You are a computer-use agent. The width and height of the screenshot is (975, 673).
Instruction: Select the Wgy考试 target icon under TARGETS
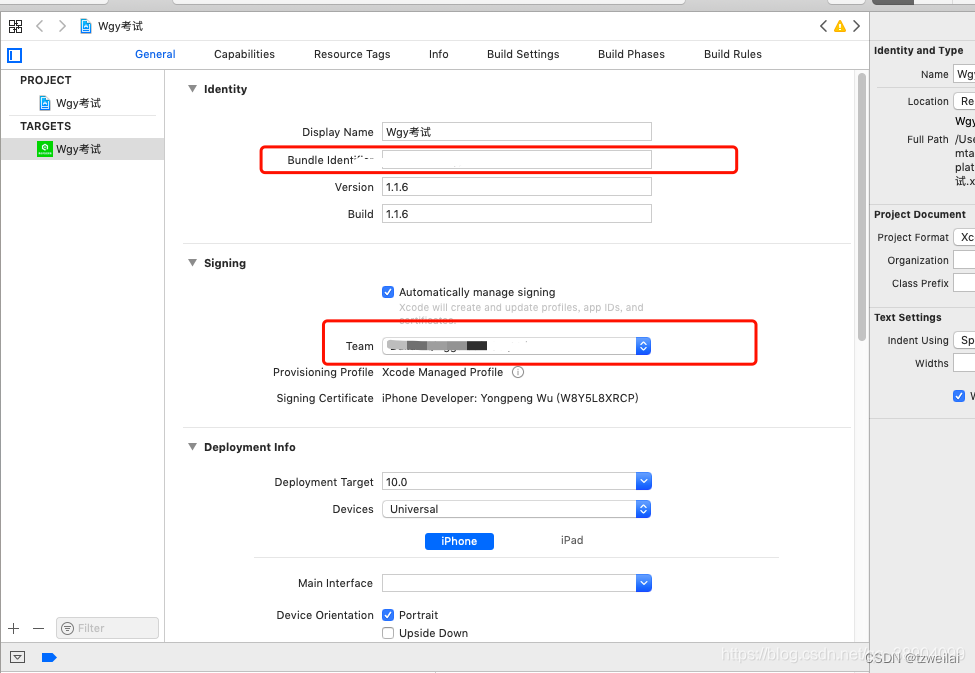(46, 148)
